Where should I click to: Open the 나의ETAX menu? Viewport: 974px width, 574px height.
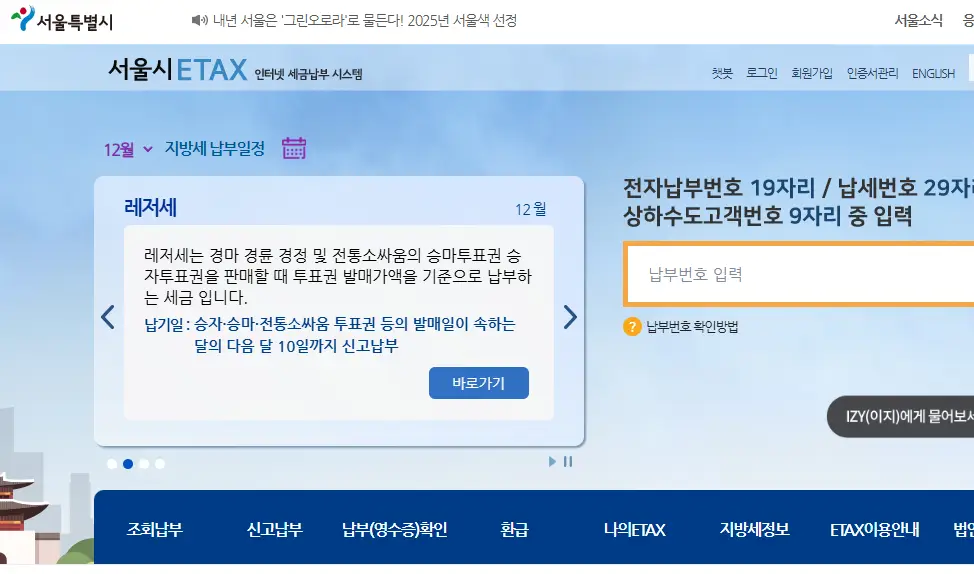634,529
